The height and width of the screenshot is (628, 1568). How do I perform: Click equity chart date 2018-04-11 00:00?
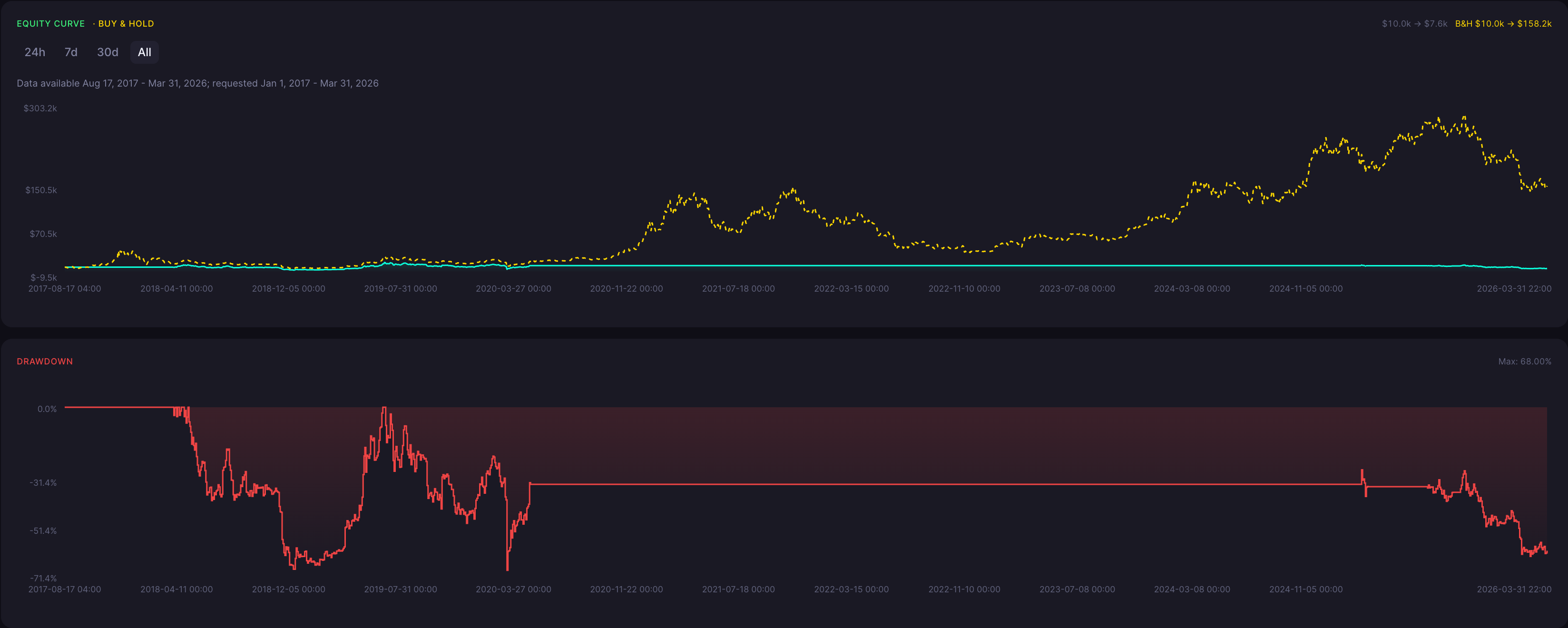(176, 288)
